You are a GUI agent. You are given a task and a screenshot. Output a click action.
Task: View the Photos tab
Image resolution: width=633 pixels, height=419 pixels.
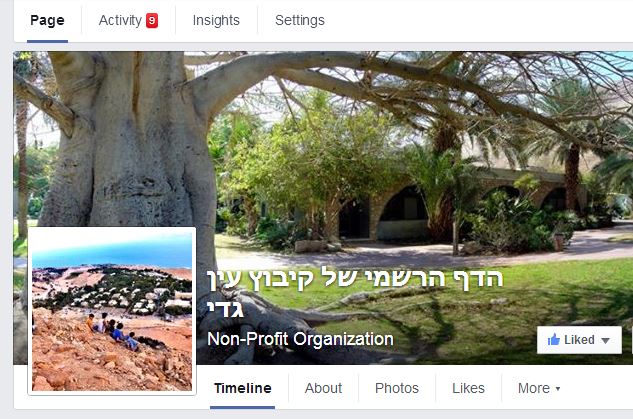(397, 388)
